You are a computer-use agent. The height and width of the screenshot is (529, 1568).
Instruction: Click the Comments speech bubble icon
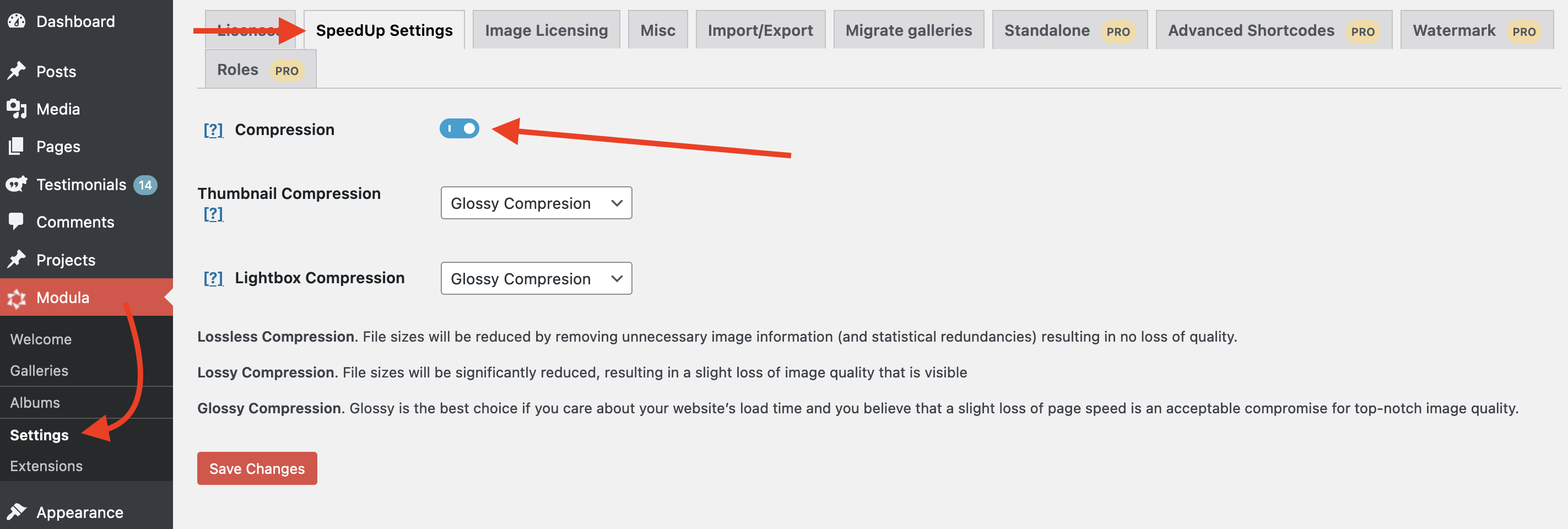(x=17, y=222)
